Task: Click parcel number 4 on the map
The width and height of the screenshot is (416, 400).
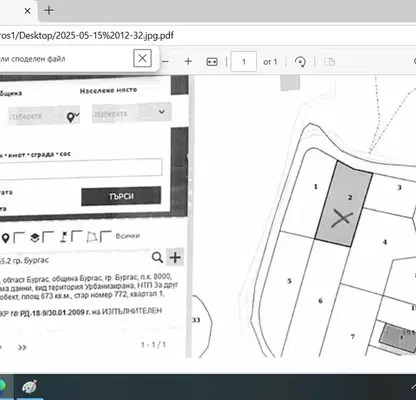Action: (385, 242)
